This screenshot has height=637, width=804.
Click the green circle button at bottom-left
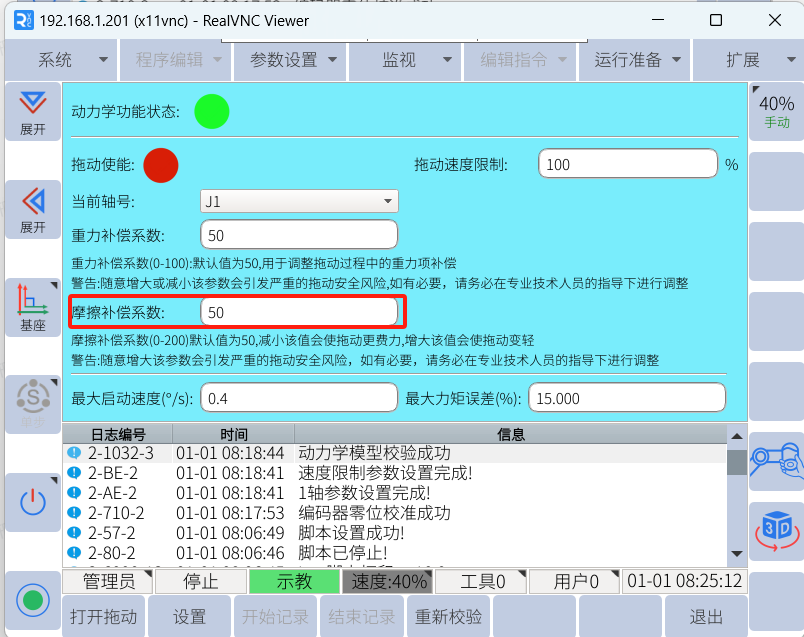tap(33, 600)
